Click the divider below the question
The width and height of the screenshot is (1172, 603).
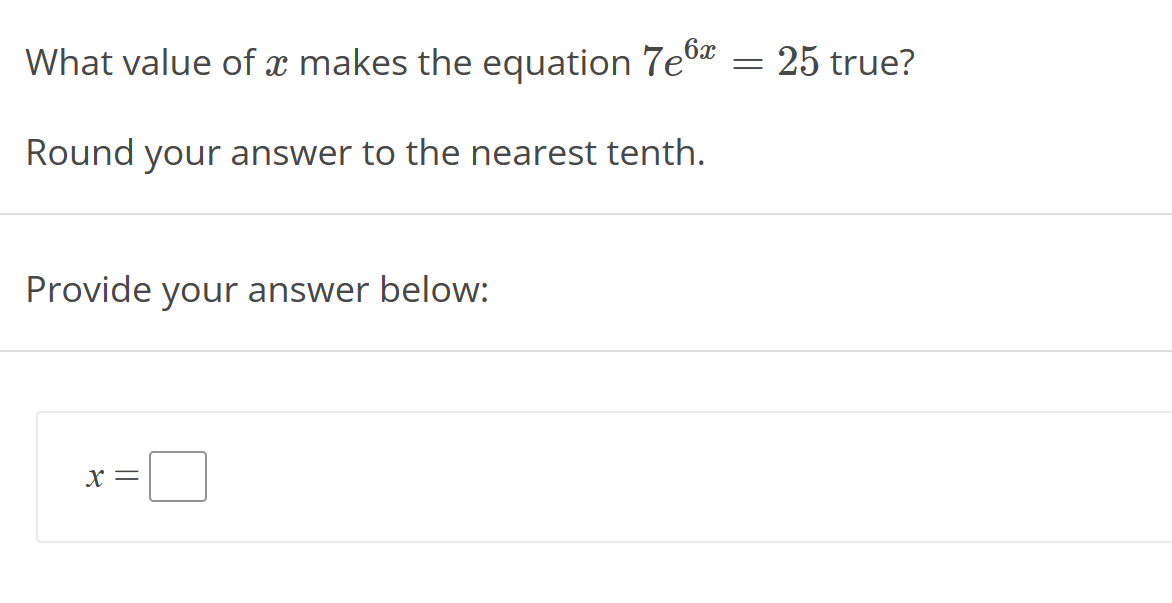[x=586, y=212]
